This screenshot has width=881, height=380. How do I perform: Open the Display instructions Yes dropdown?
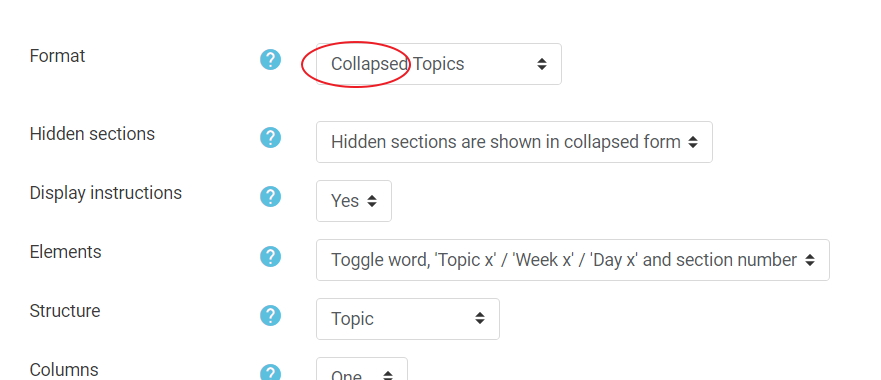tap(354, 201)
